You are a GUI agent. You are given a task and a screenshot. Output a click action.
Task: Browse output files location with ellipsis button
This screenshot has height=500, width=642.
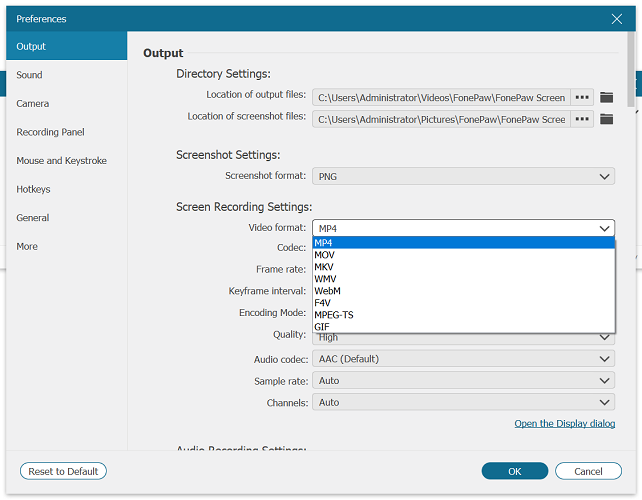click(582, 97)
